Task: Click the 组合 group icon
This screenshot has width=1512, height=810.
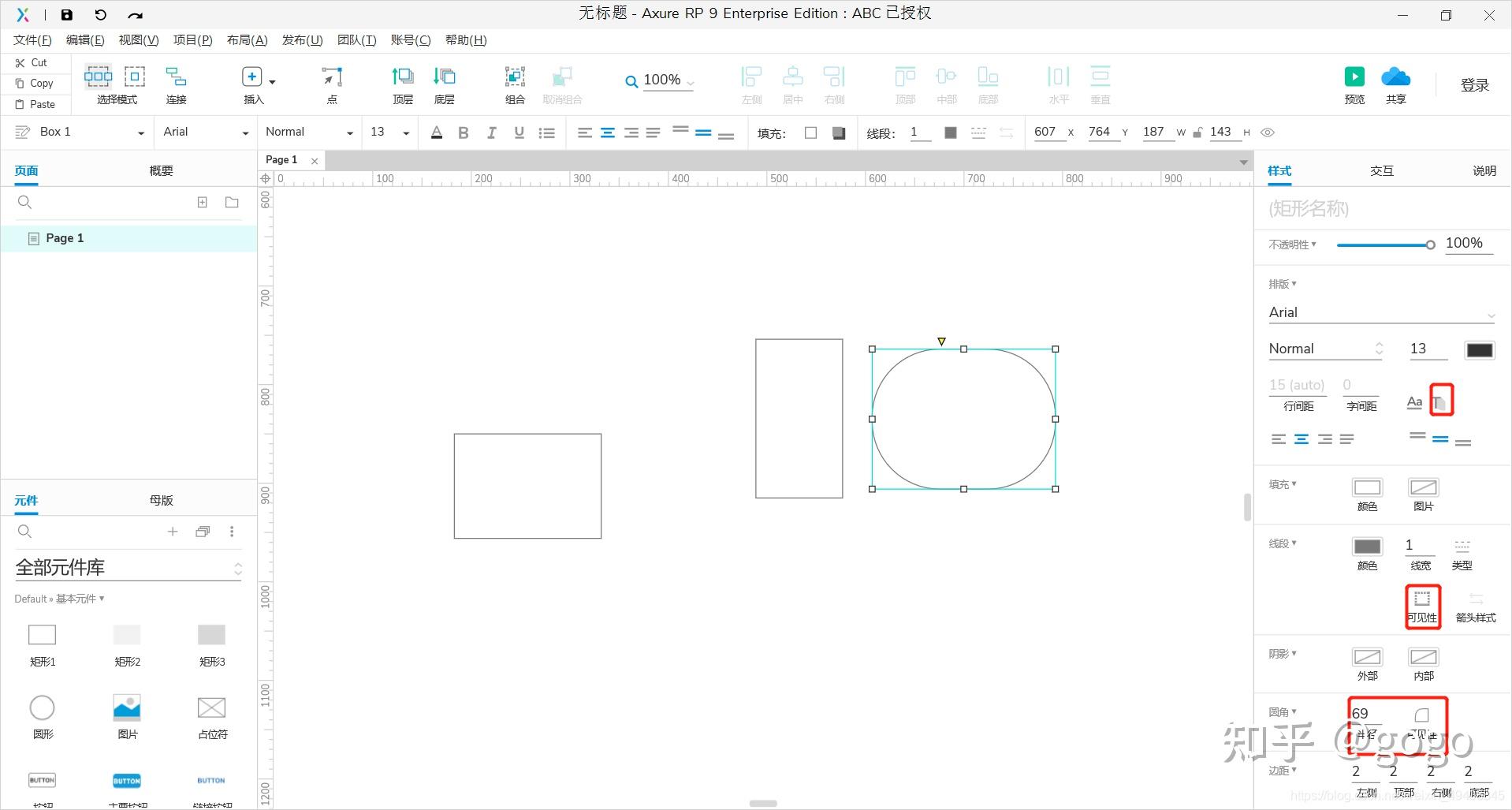Action: pos(515,77)
